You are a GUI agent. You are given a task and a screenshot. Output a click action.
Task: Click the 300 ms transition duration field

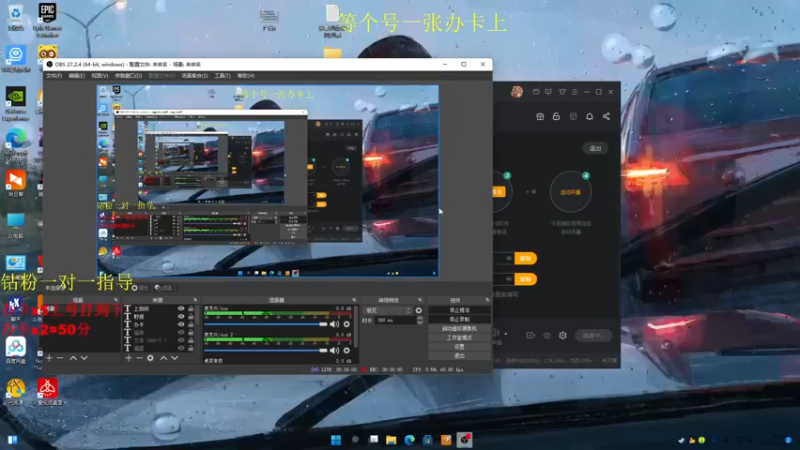click(395, 320)
